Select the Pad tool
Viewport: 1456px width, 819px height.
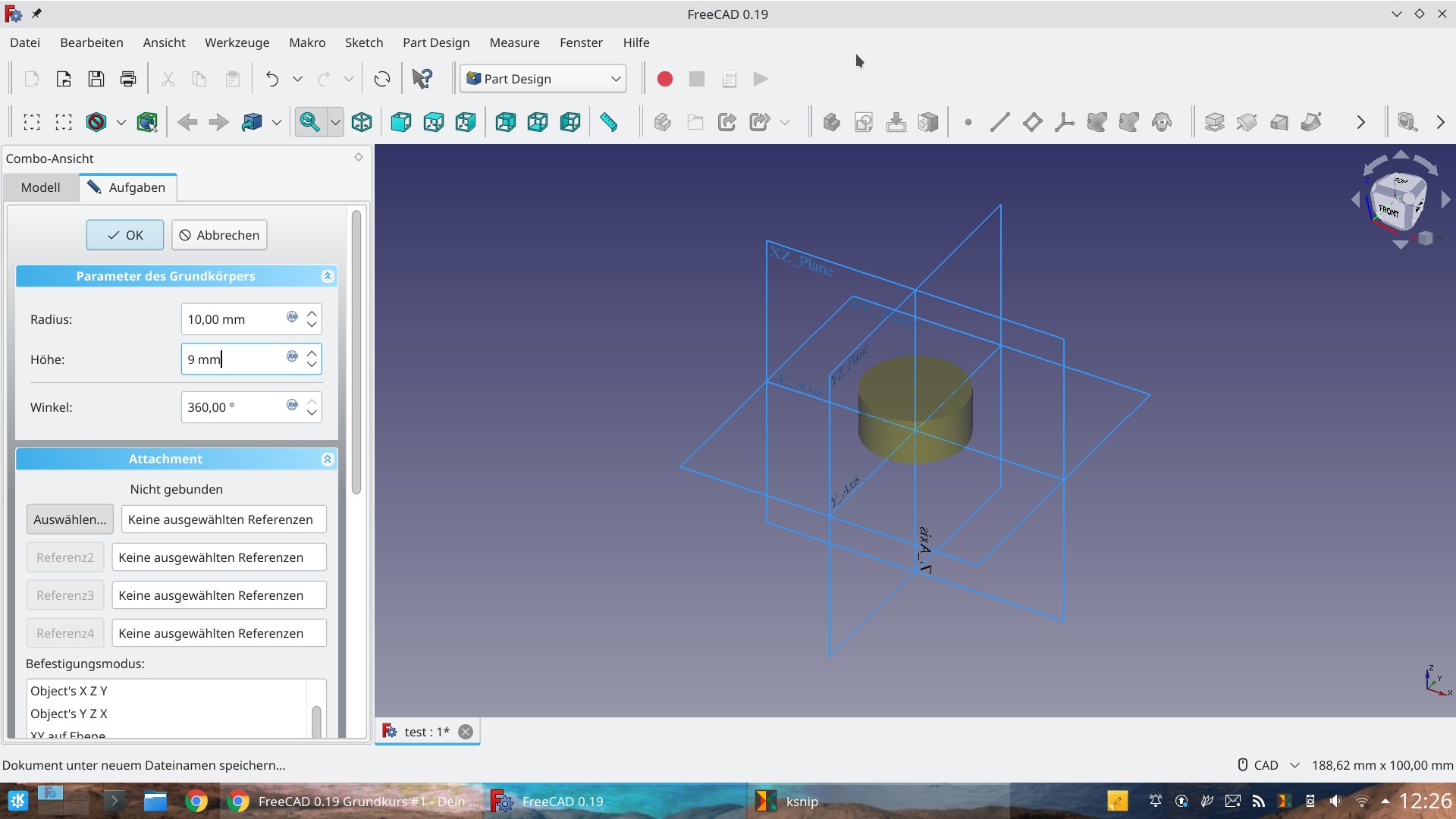[x=1214, y=122]
